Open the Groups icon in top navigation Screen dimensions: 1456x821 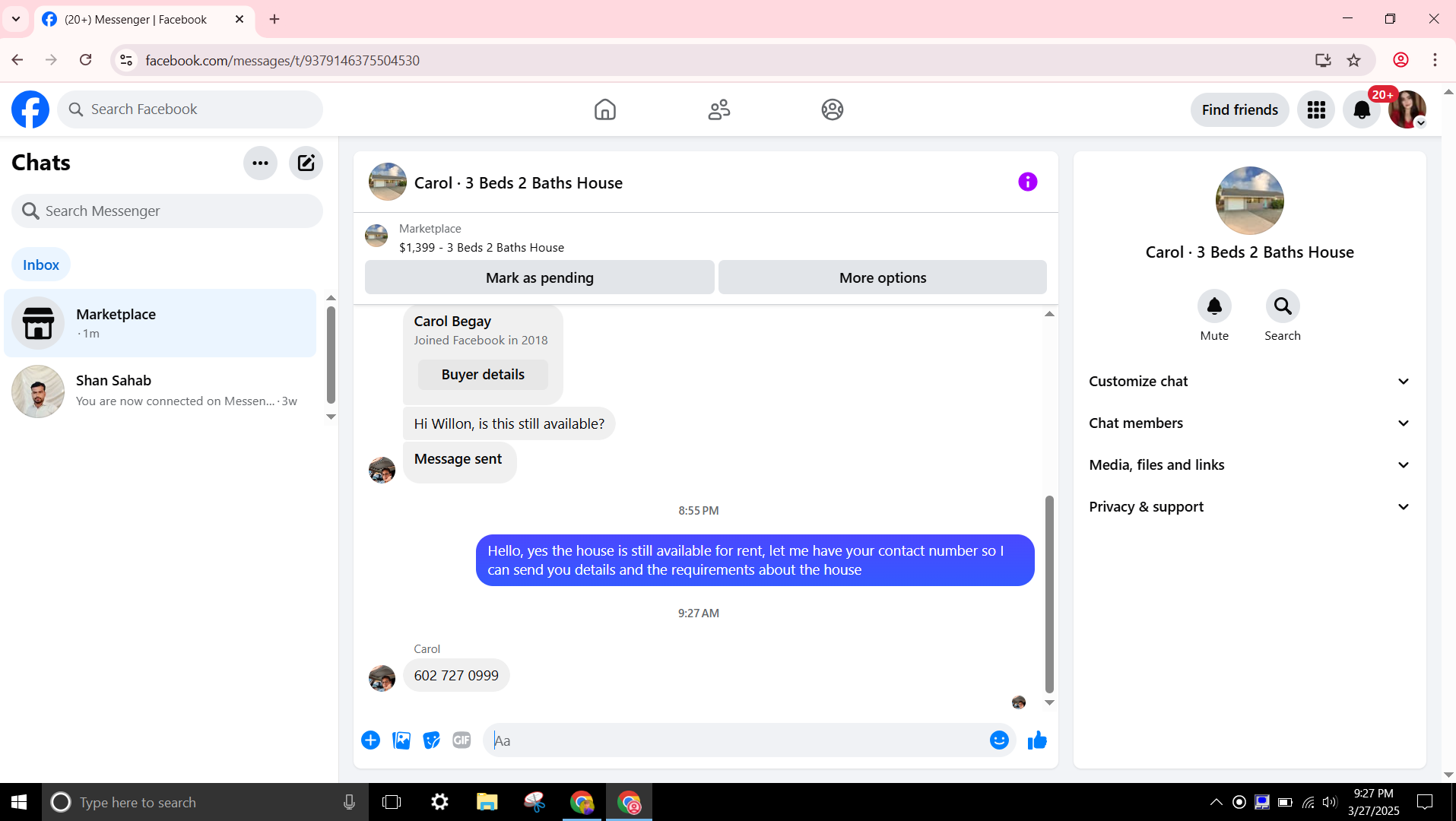tap(833, 109)
